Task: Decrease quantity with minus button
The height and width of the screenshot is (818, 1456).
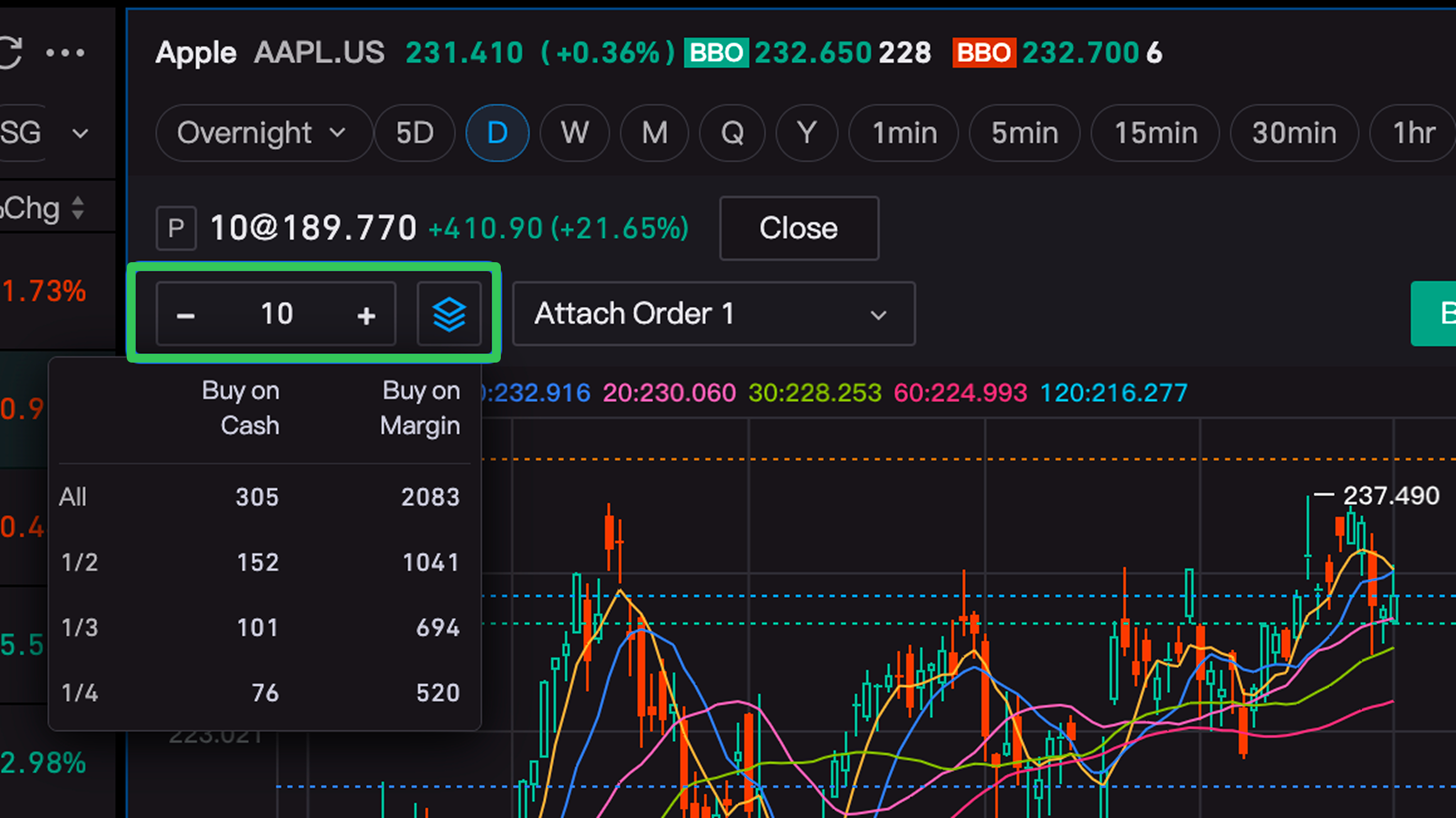Action: 186,315
